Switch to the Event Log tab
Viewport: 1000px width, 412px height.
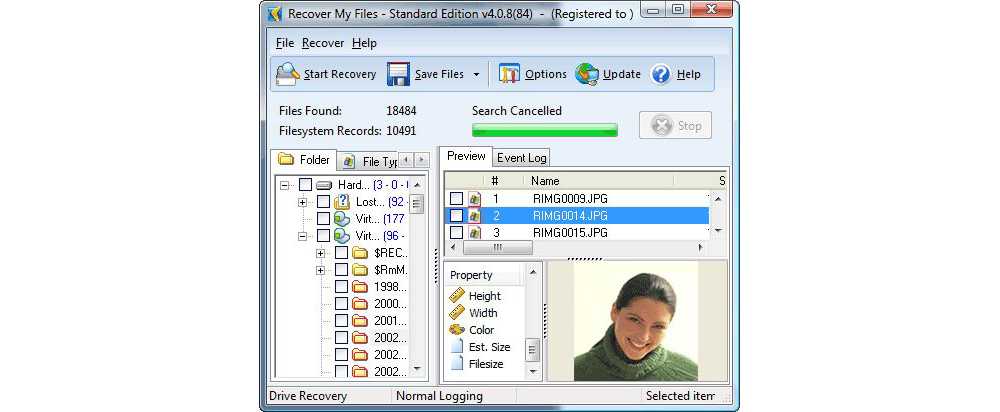(522, 158)
